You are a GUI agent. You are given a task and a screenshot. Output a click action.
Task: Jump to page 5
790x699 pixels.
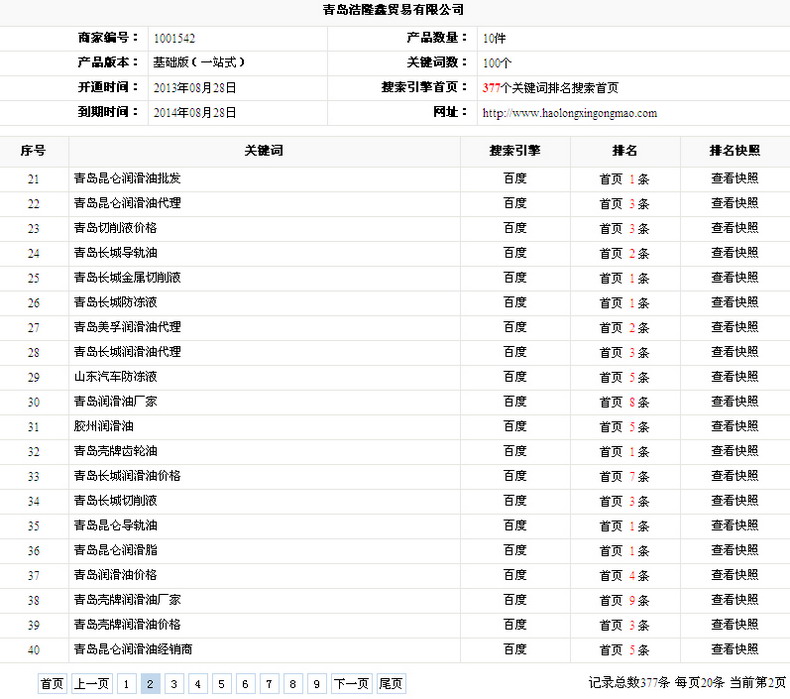pyautogui.click(x=221, y=684)
